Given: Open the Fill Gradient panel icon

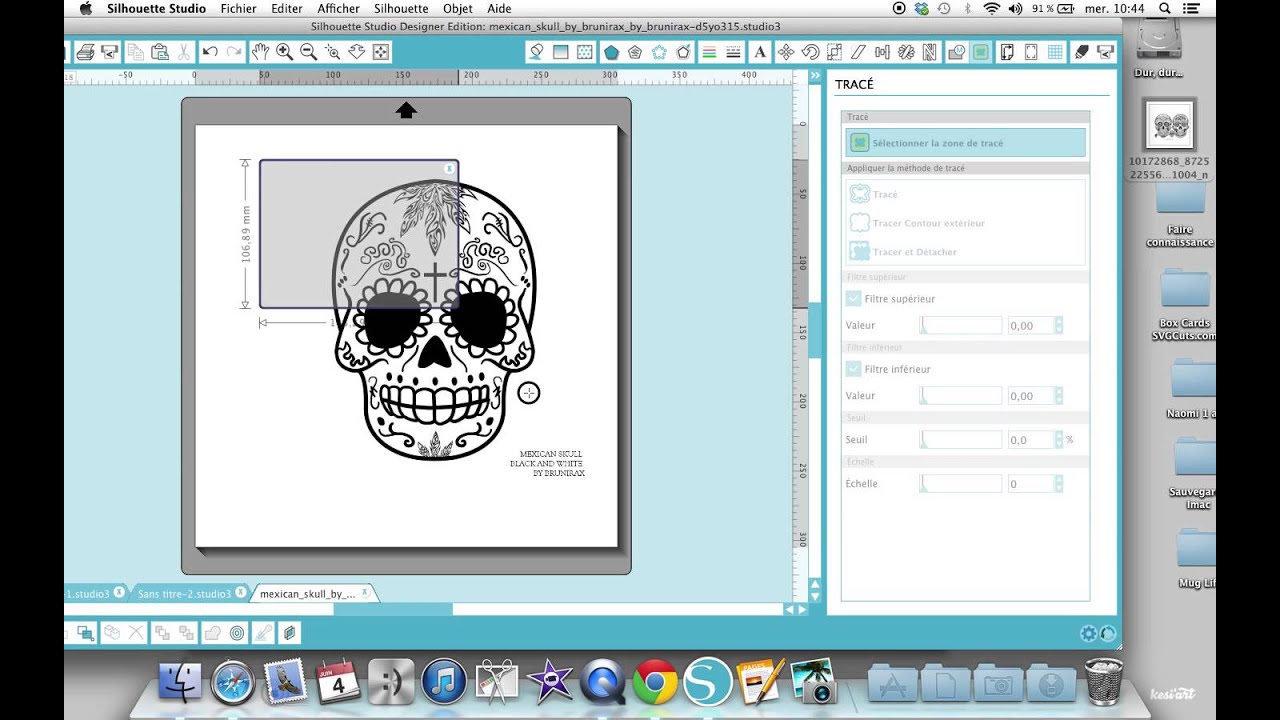Looking at the screenshot, I should click(561, 52).
